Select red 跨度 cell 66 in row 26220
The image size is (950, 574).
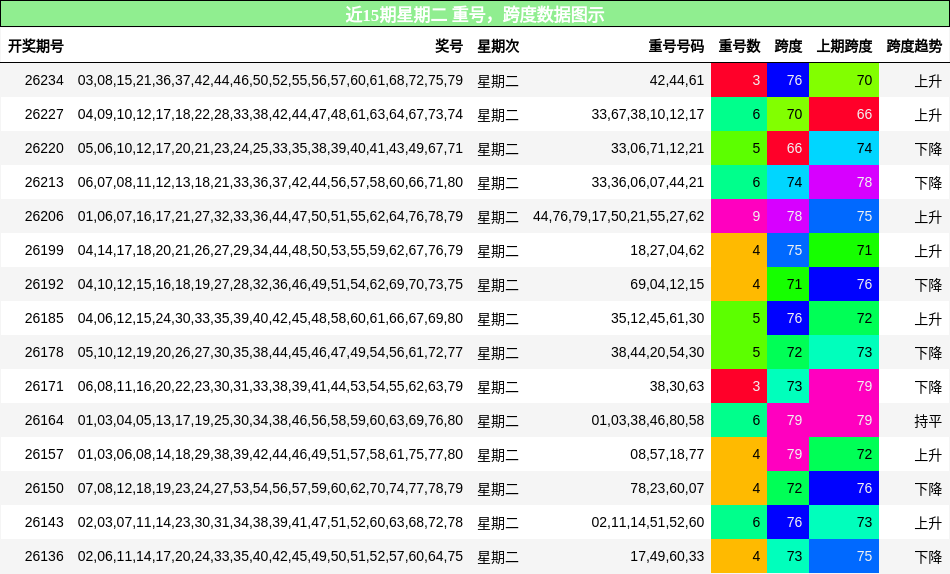788,148
